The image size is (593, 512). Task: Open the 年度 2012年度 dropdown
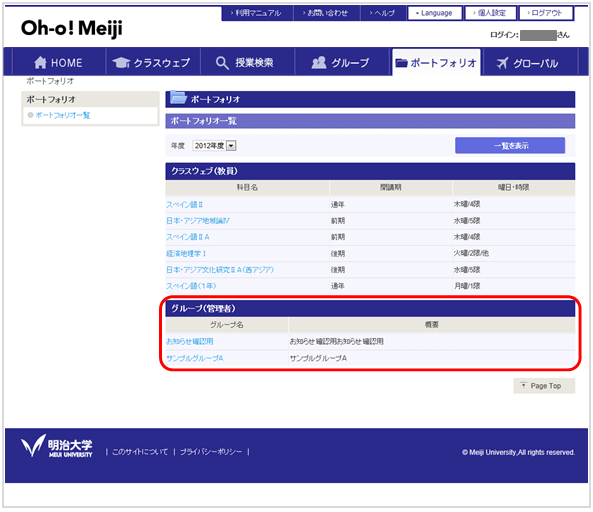[214, 146]
